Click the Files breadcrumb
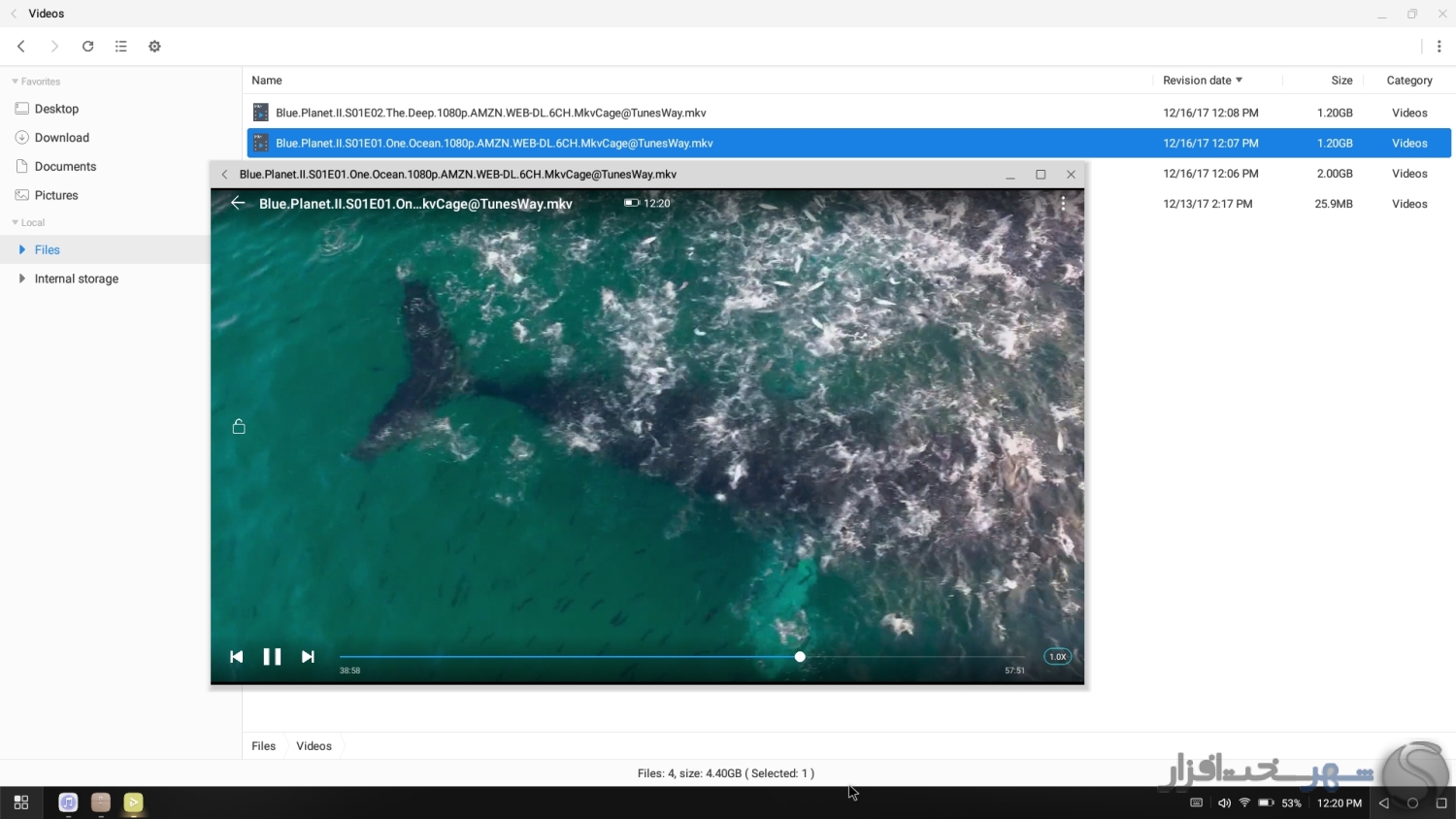 click(264, 746)
